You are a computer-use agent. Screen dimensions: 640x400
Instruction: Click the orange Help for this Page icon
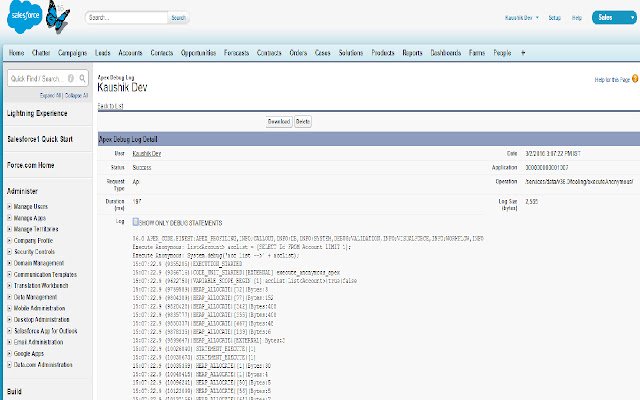click(x=635, y=79)
